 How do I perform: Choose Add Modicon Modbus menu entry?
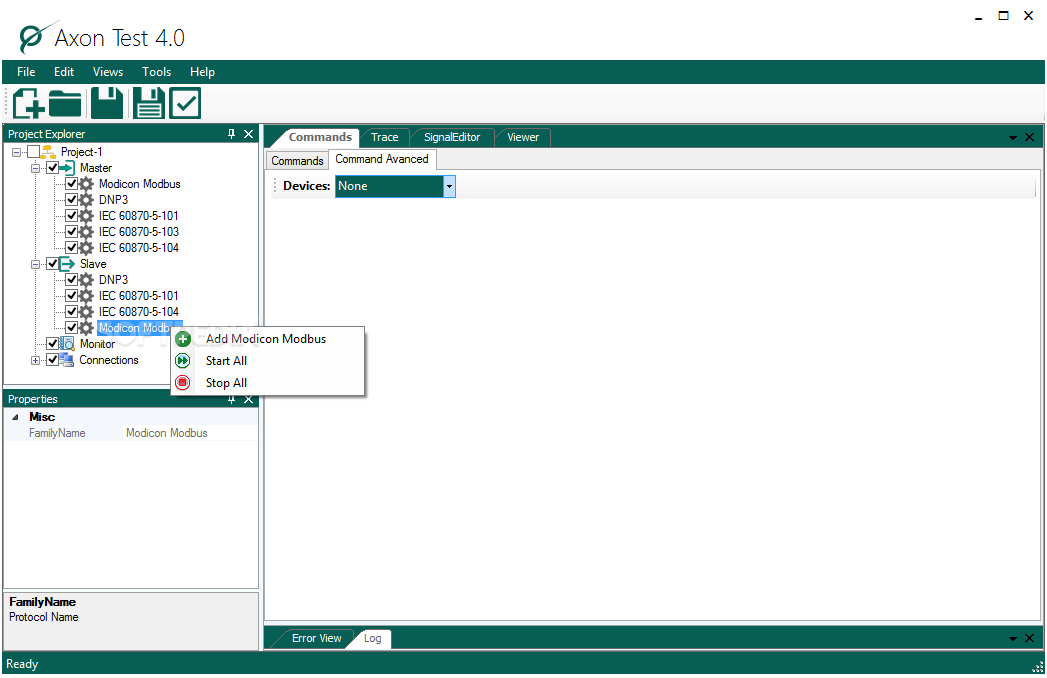(x=268, y=339)
